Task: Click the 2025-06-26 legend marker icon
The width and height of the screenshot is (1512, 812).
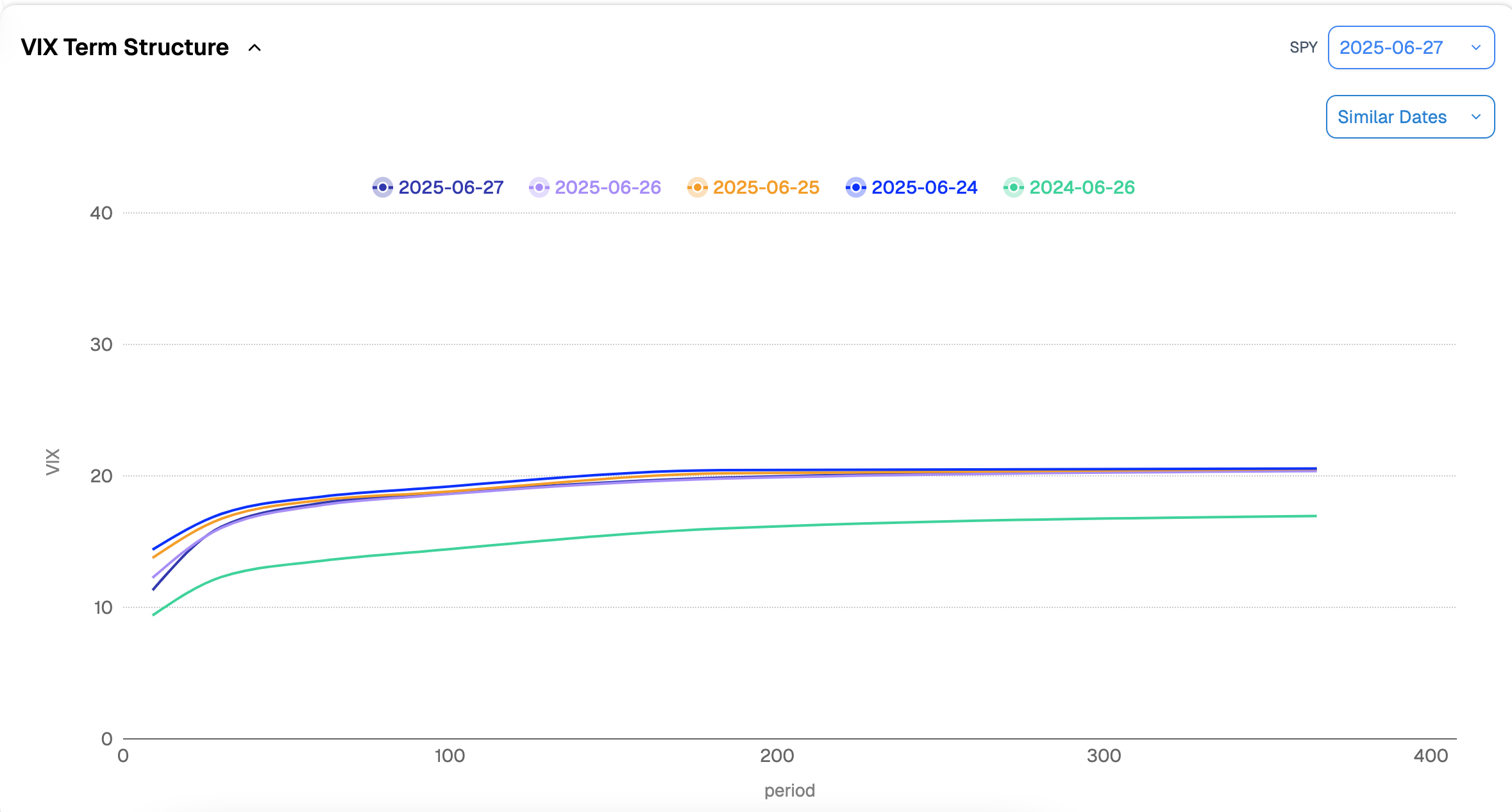Action: tap(539, 187)
